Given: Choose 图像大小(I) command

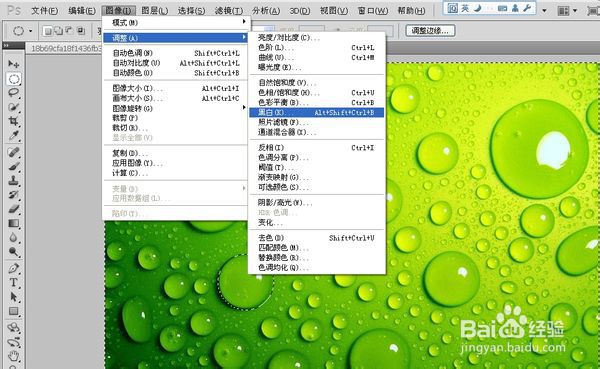Looking at the screenshot, I should pyautogui.click(x=176, y=88).
